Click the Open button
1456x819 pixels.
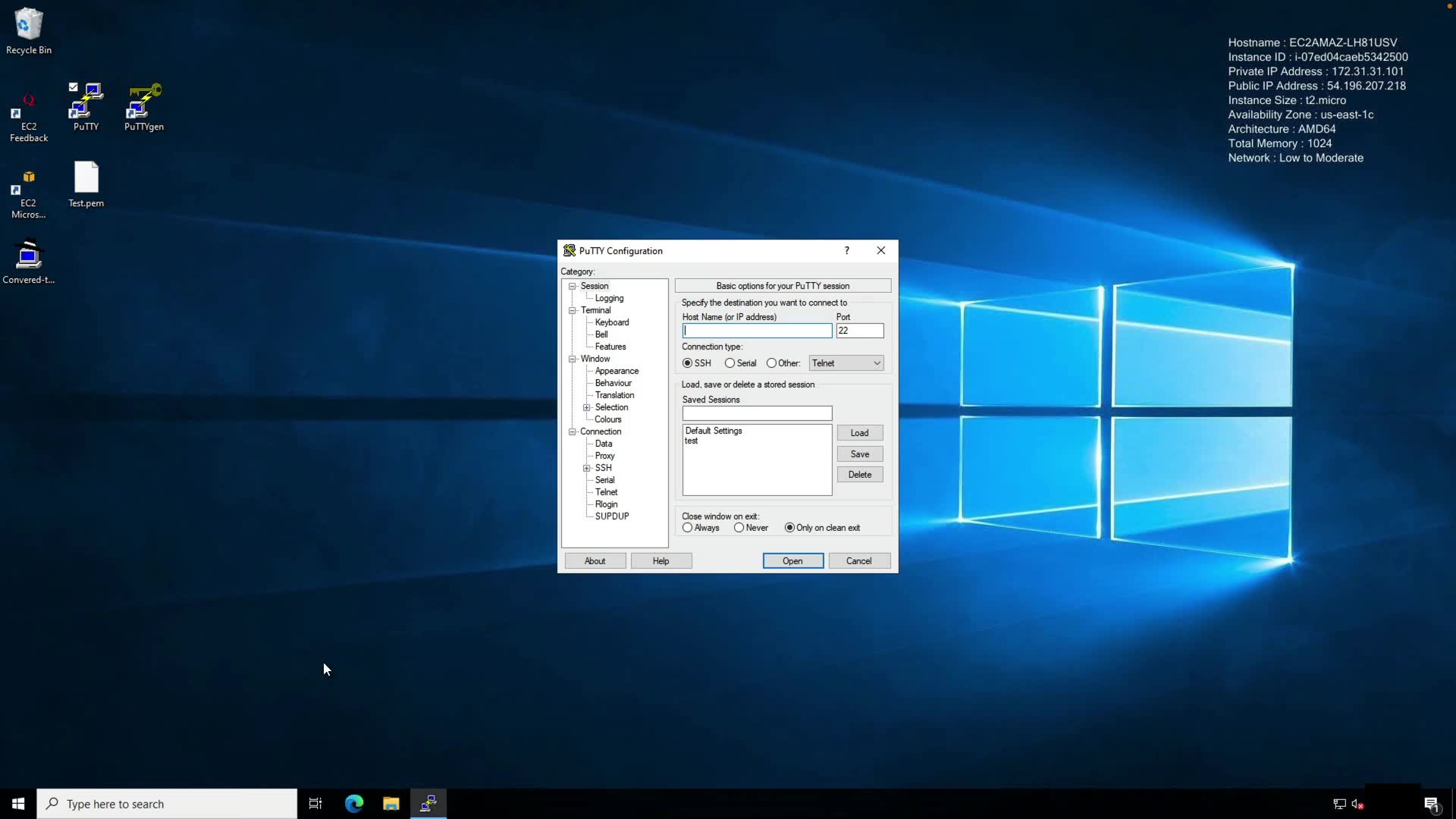point(792,561)
